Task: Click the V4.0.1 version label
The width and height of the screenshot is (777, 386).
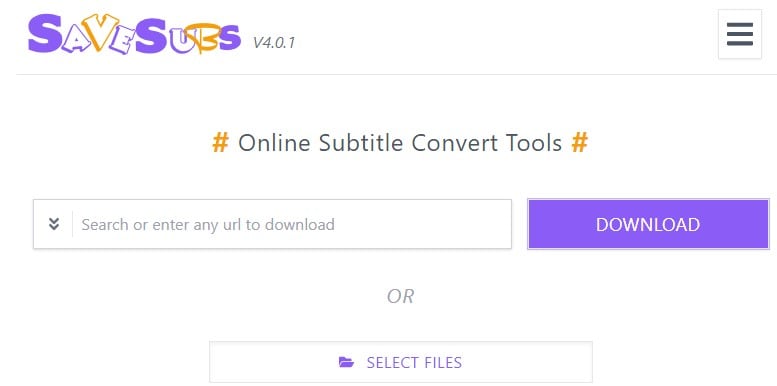Action: point(274,43)
